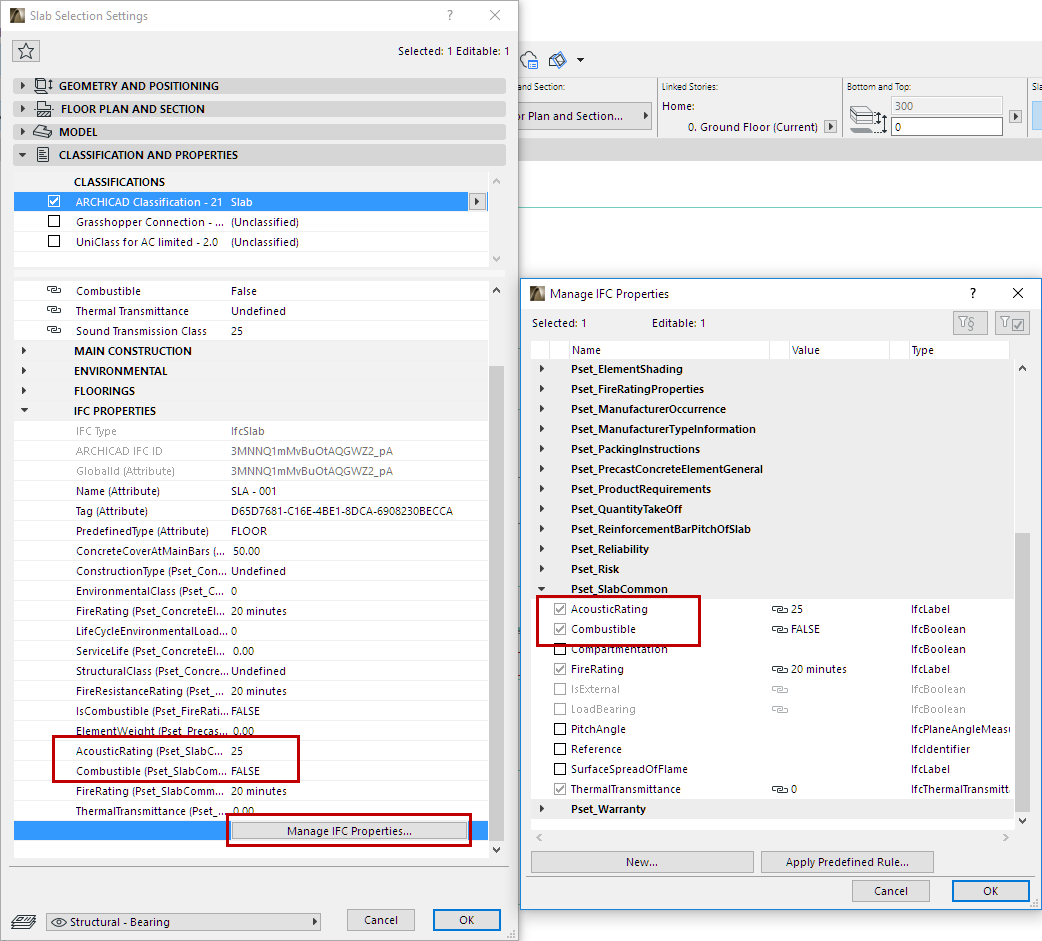
Task: Click the help question mark in Slab Settings
Action: pyautogui.click(x=450, y=15)
